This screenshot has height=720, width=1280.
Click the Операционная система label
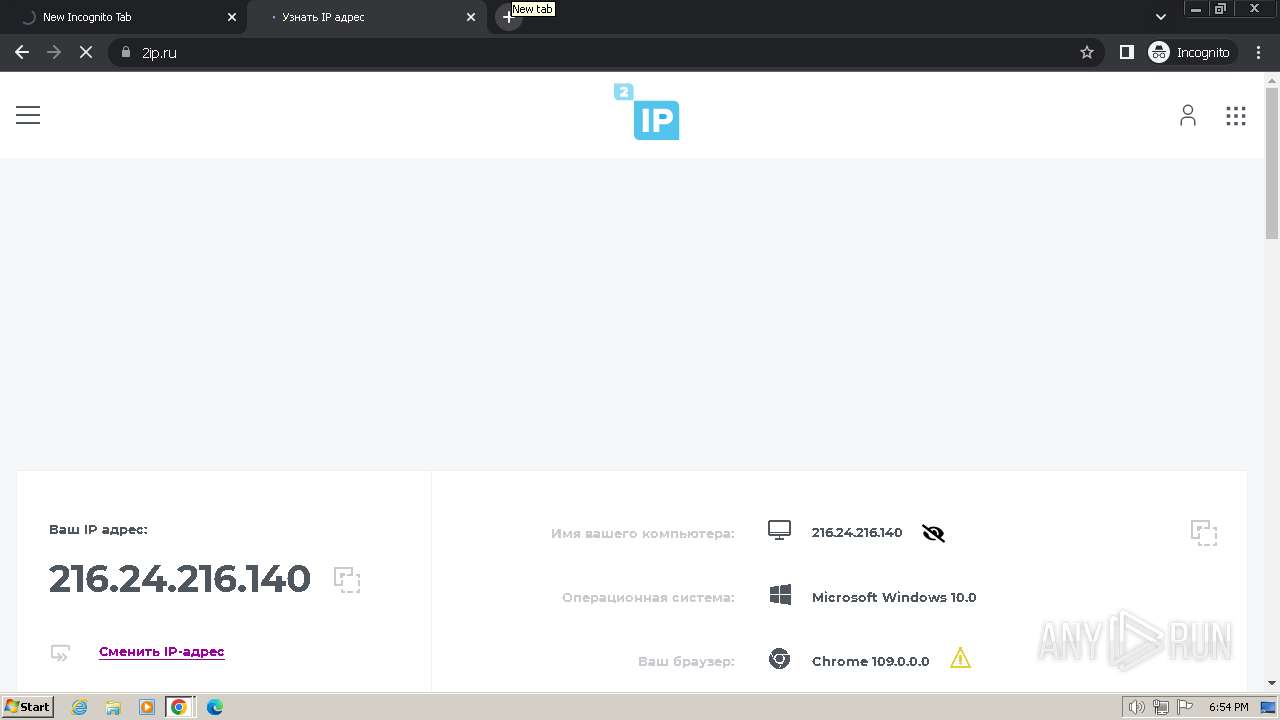(x=648, y=597)
